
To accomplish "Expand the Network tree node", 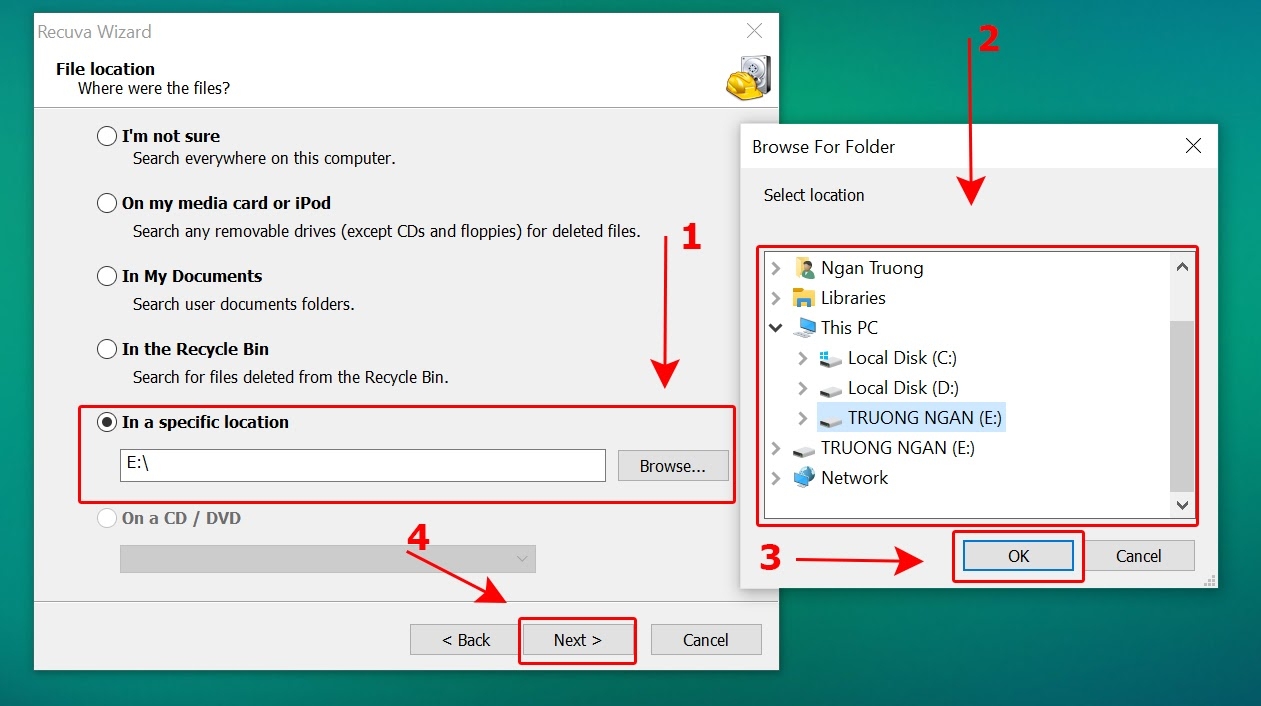I will 776,477.
